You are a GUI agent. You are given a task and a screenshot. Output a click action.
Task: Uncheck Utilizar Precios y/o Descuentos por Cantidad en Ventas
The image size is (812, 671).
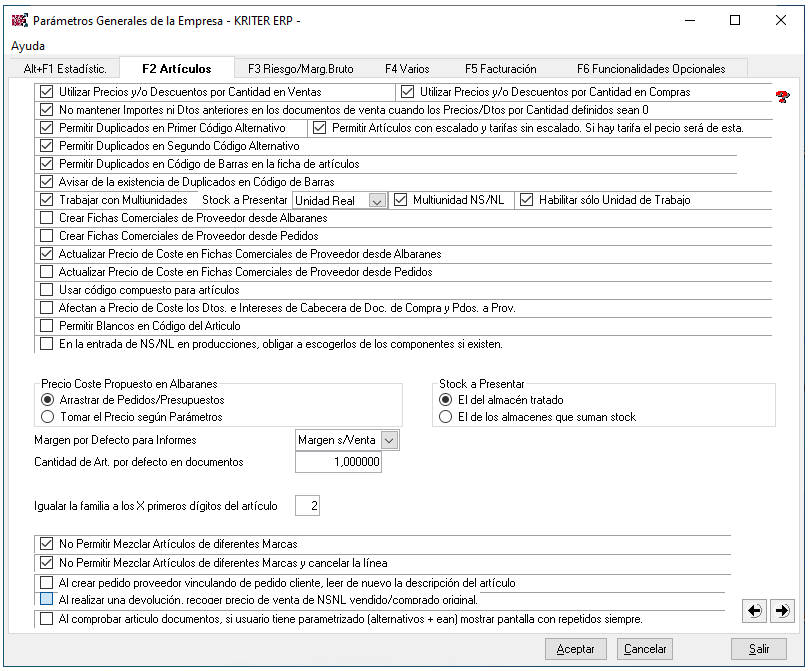pyautogui.click(x=47, y=92)
